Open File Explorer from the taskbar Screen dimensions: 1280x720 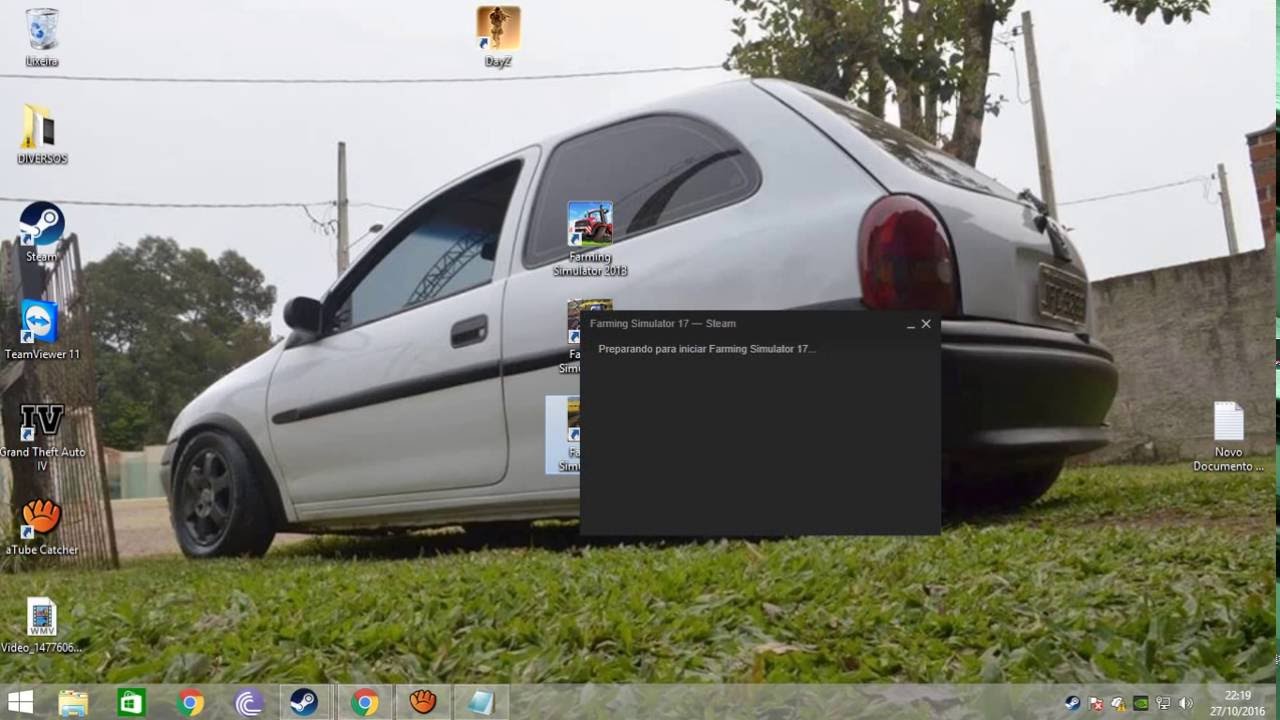73,703
